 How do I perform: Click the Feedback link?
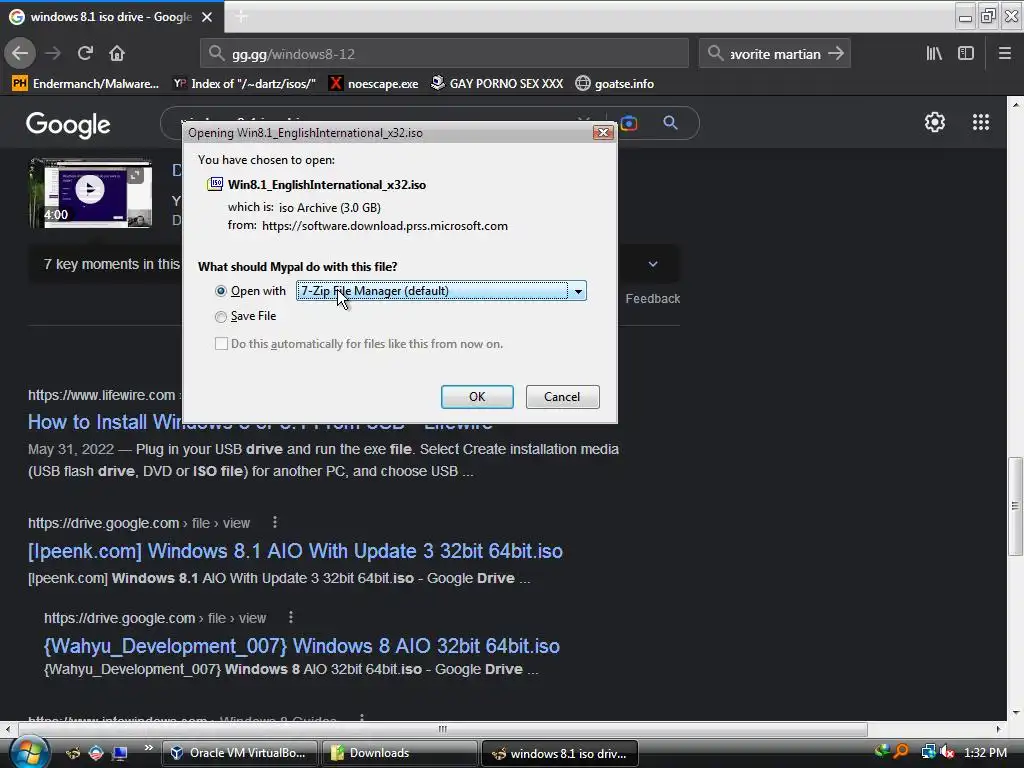[652, 298]
